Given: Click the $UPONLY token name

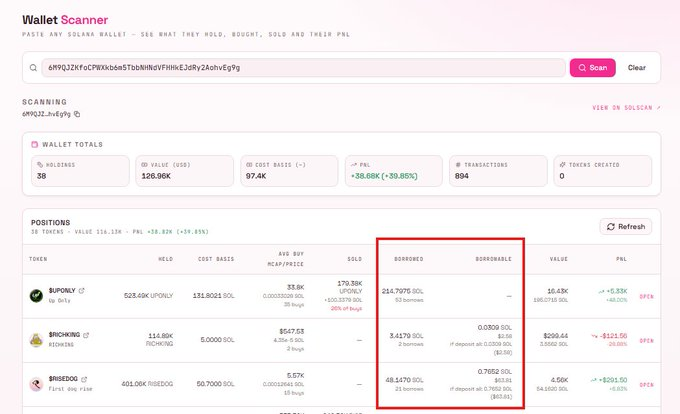Looking at the screenshot, I should [62, 290].
